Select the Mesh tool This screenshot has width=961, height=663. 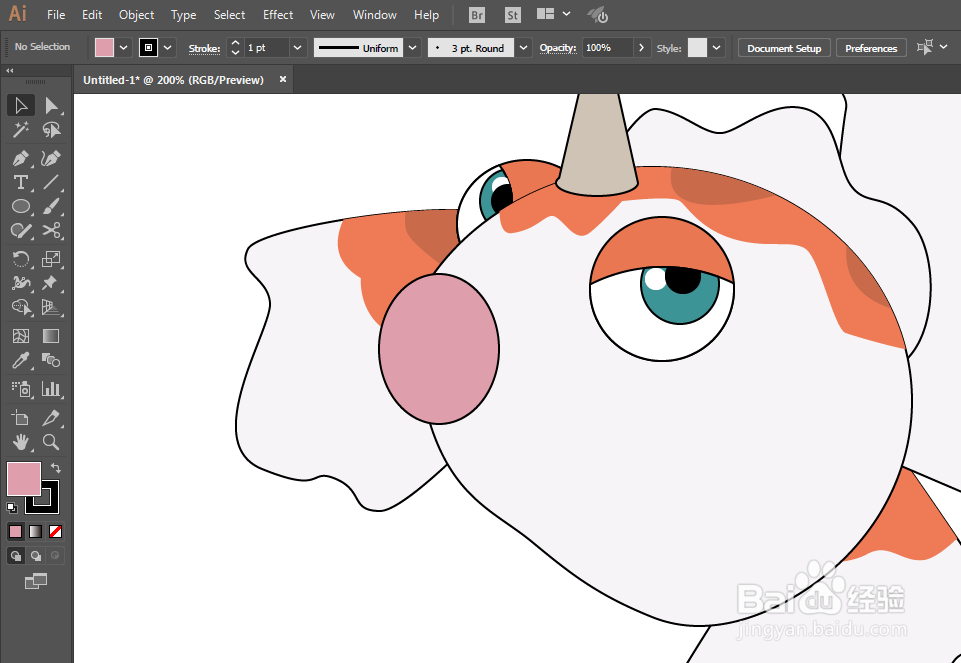[x=21, y=336]
